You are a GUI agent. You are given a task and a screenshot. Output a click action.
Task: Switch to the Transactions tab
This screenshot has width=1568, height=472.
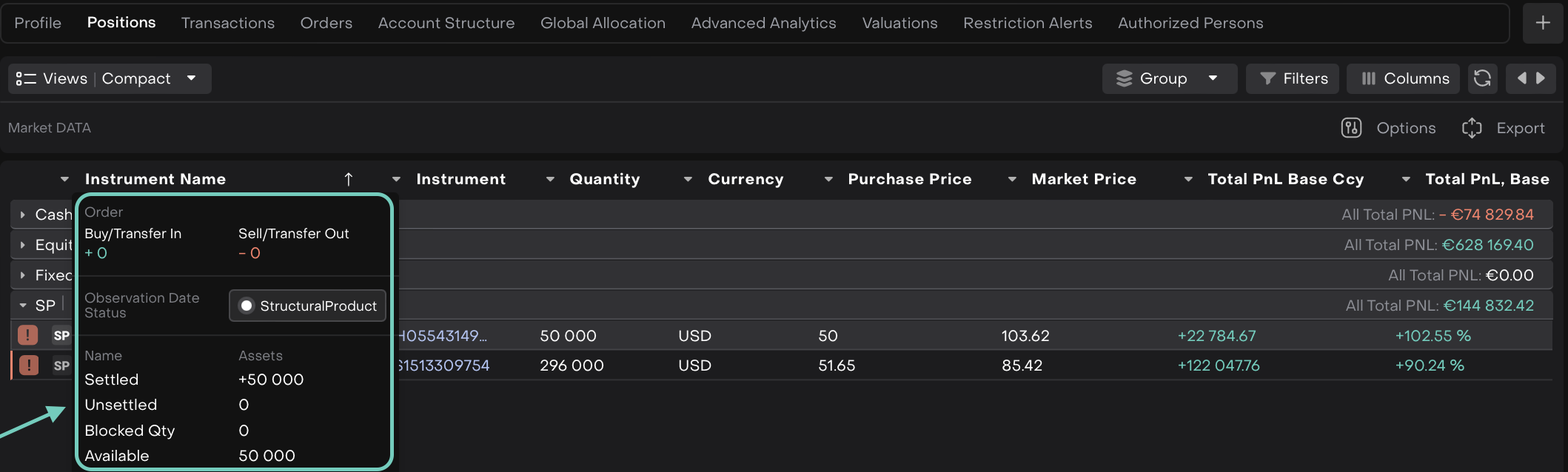[227, 23]
